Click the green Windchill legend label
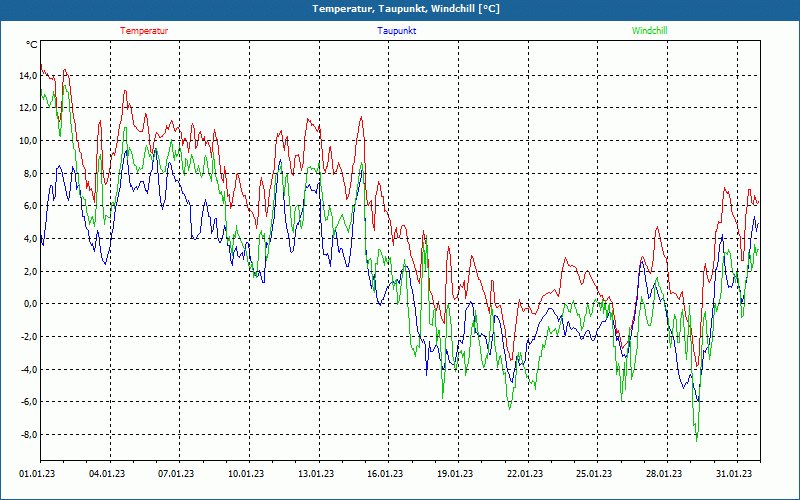The width and height of the screenshot is (800, 500). pyautogui.click(x=649, y=31)
